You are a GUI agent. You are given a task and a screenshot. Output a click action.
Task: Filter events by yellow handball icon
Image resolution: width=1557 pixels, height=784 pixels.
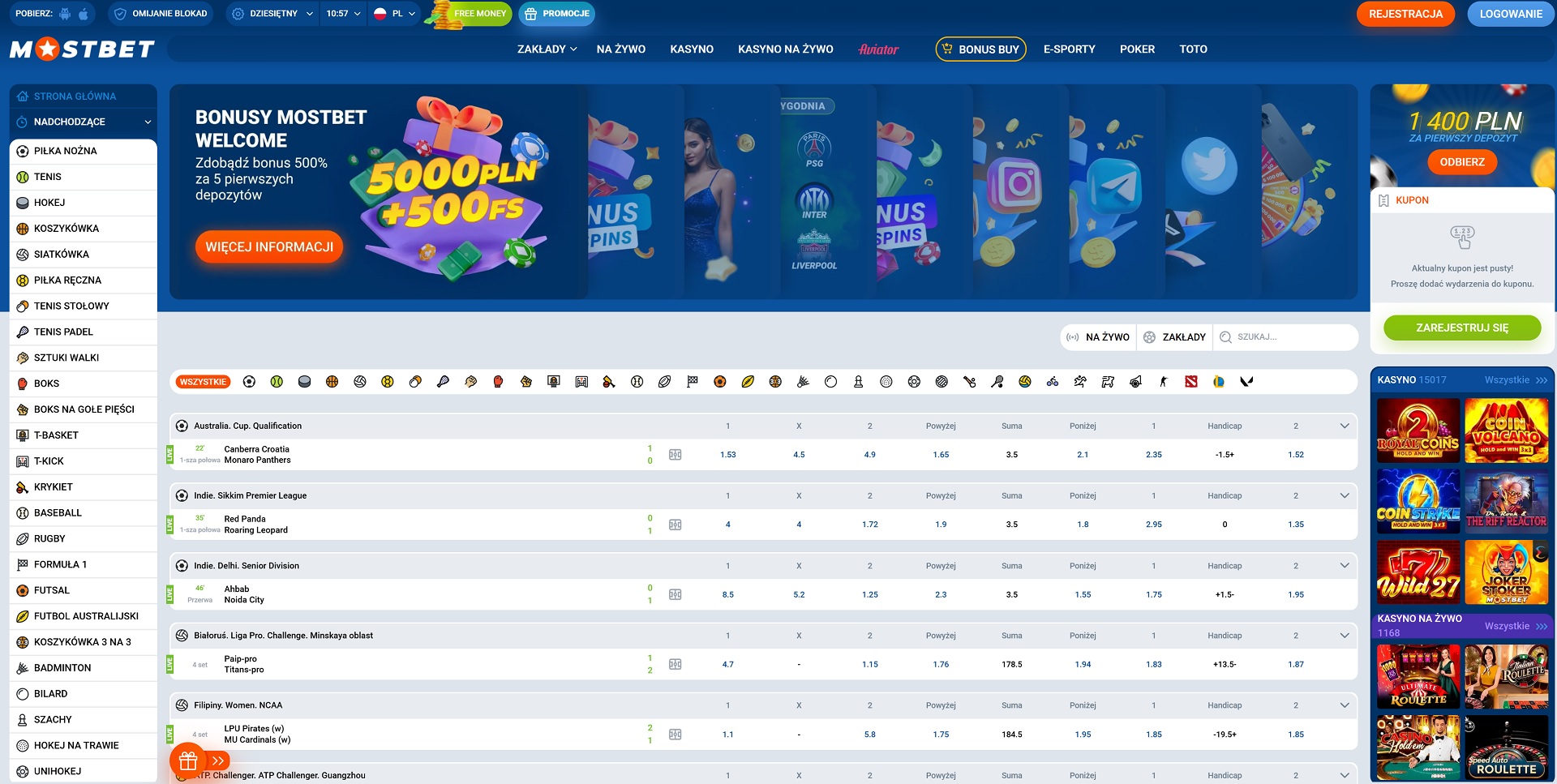click(x=388, y=382)
